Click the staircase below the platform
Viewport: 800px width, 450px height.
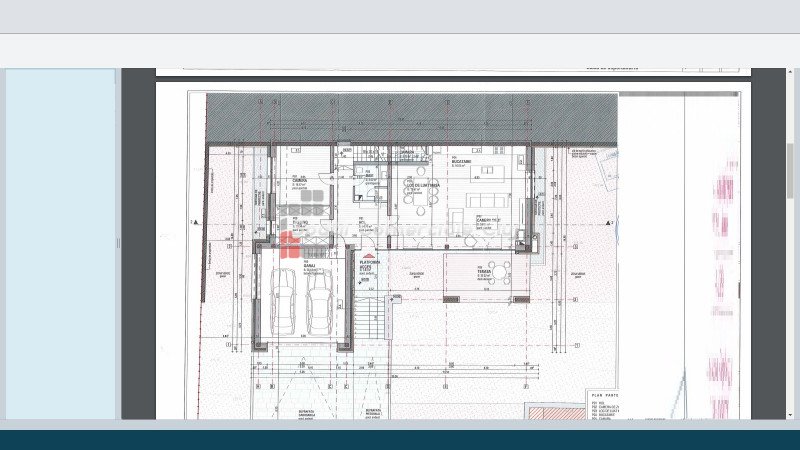(x=369, y=318)
